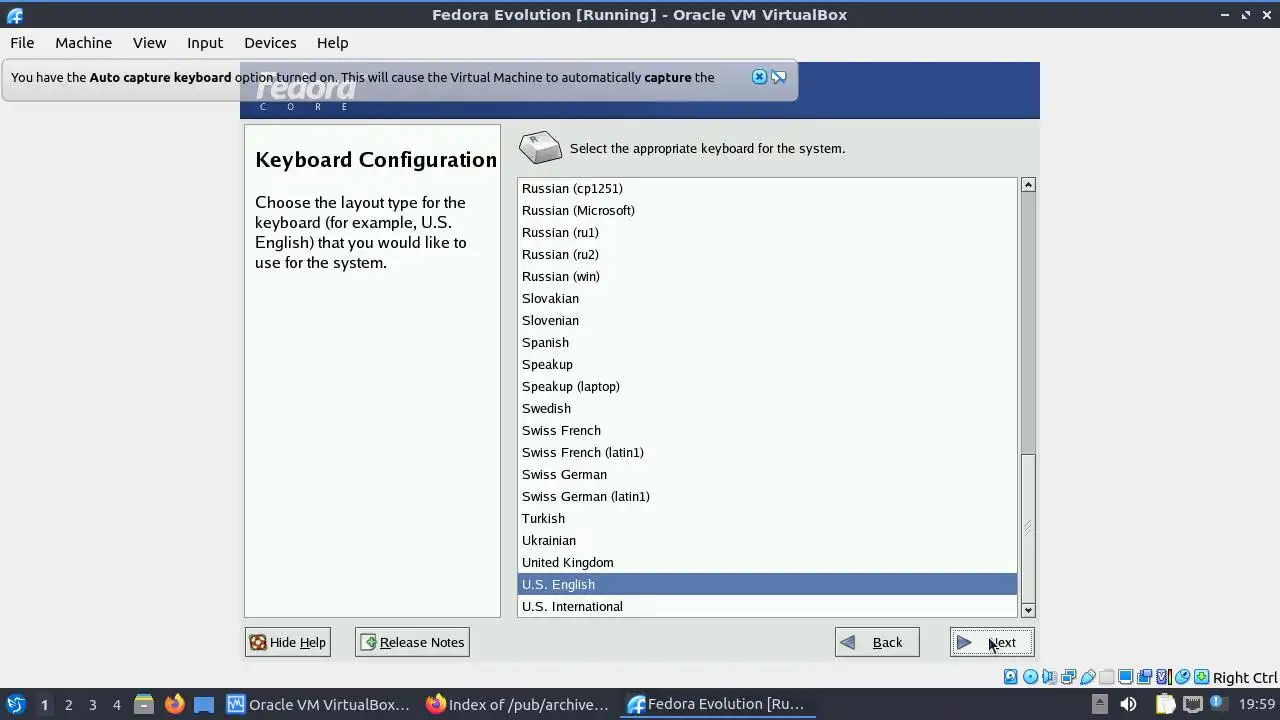
Task: Open the audio settings status icon
Action: point(1049,677)
